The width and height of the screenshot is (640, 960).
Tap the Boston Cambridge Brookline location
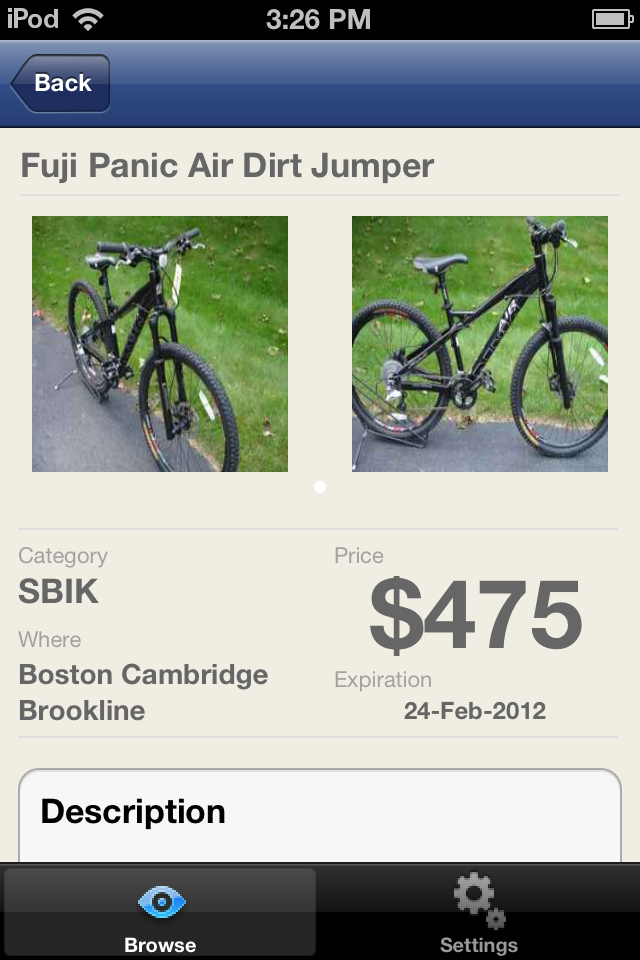point(143,692)
